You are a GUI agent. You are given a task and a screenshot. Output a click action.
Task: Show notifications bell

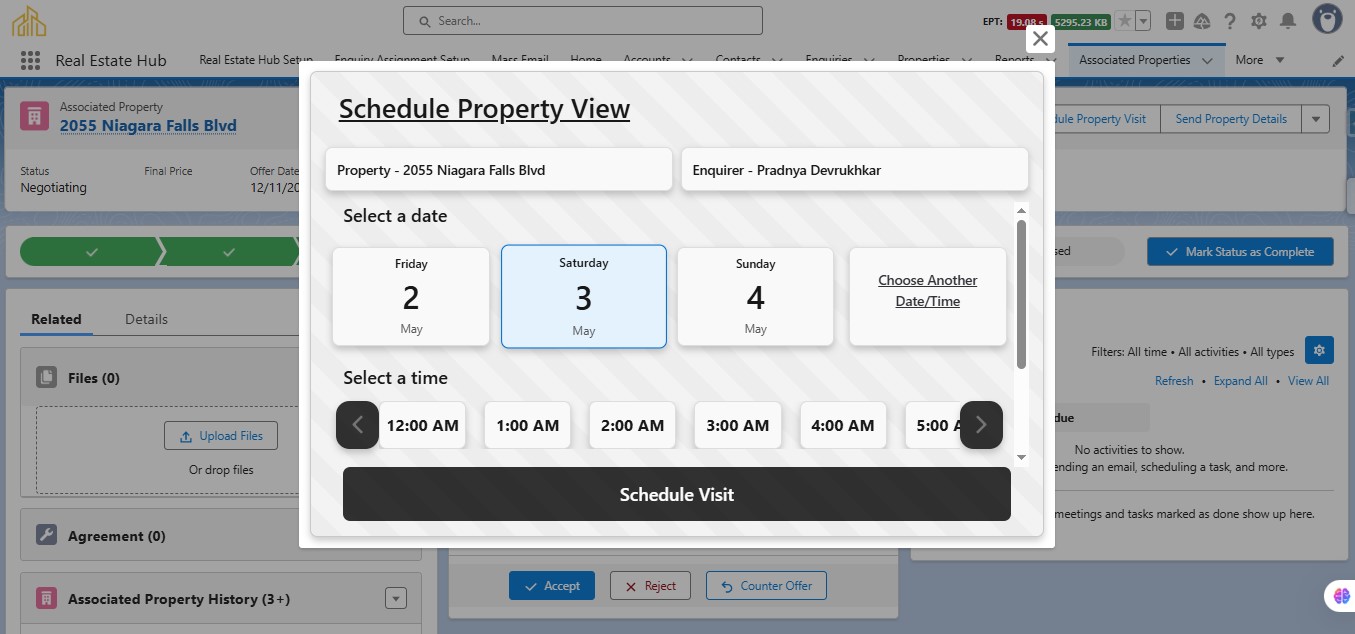pos(1288,21)
